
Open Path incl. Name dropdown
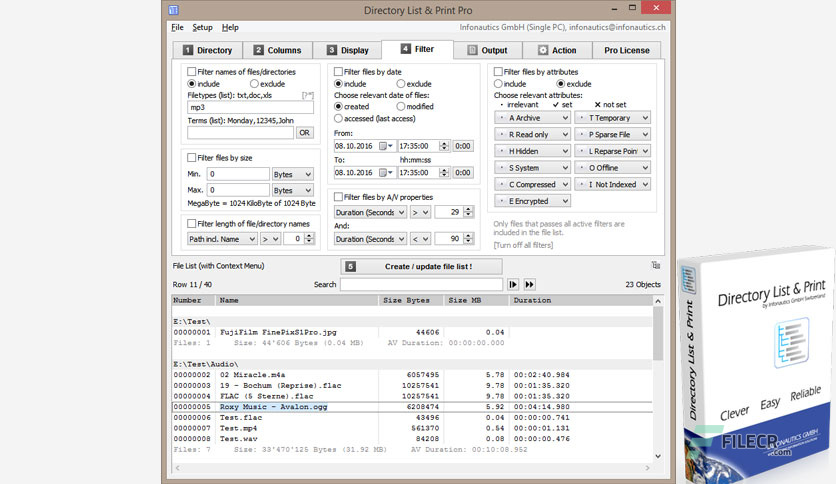click(x=222, y=239)
